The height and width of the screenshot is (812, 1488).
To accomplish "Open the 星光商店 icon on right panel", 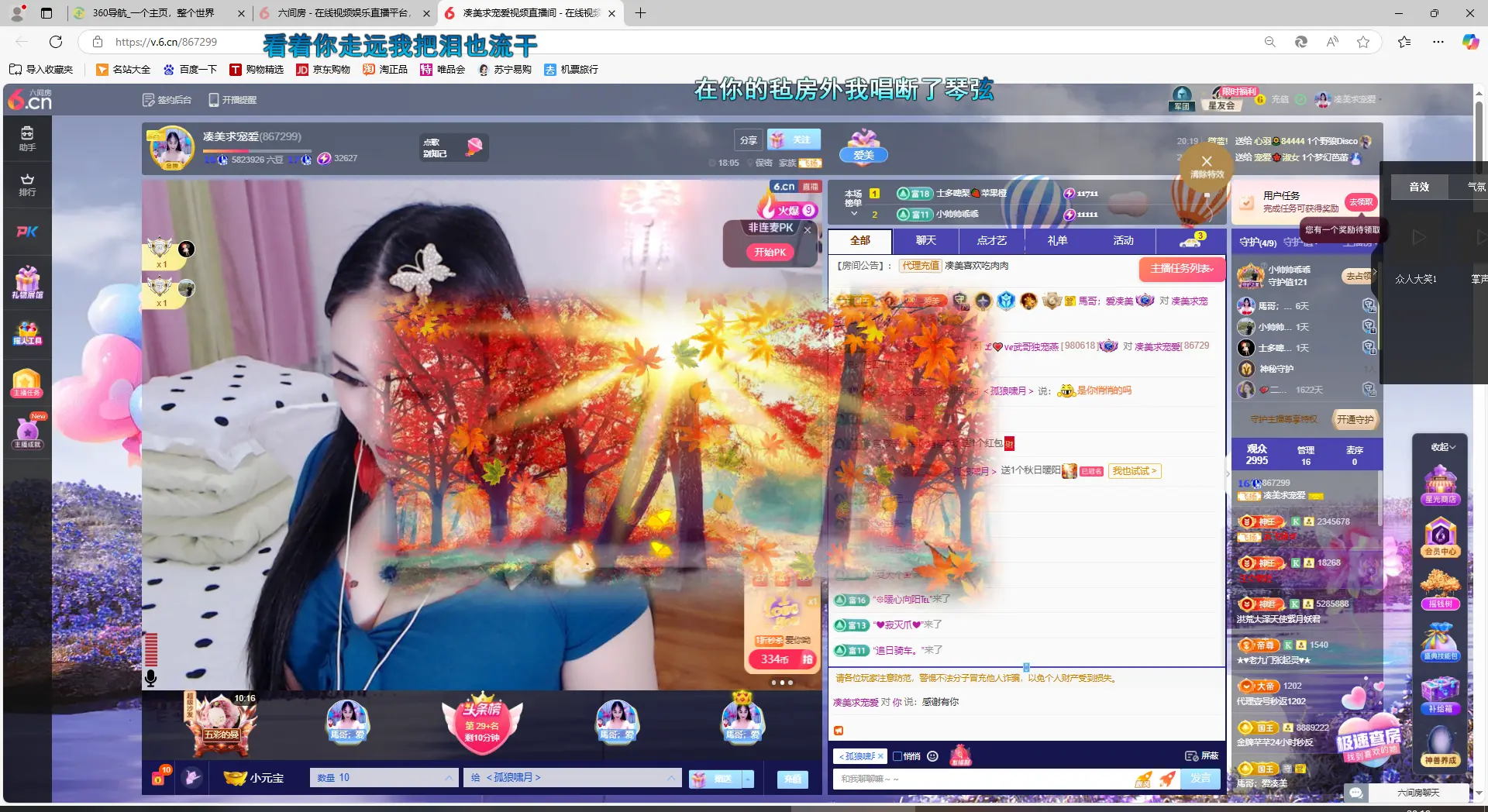I will pos(1440,484).
